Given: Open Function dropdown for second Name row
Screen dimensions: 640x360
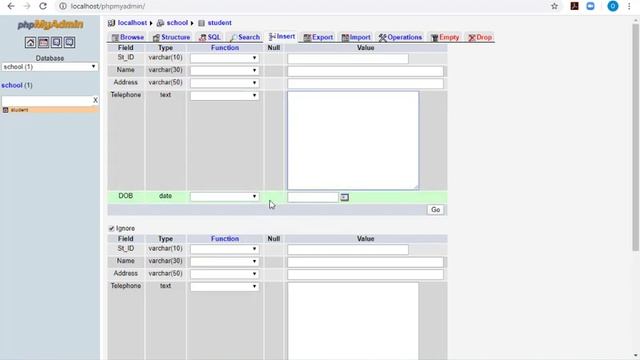Looking at the screenshot, I should (224, 261).
